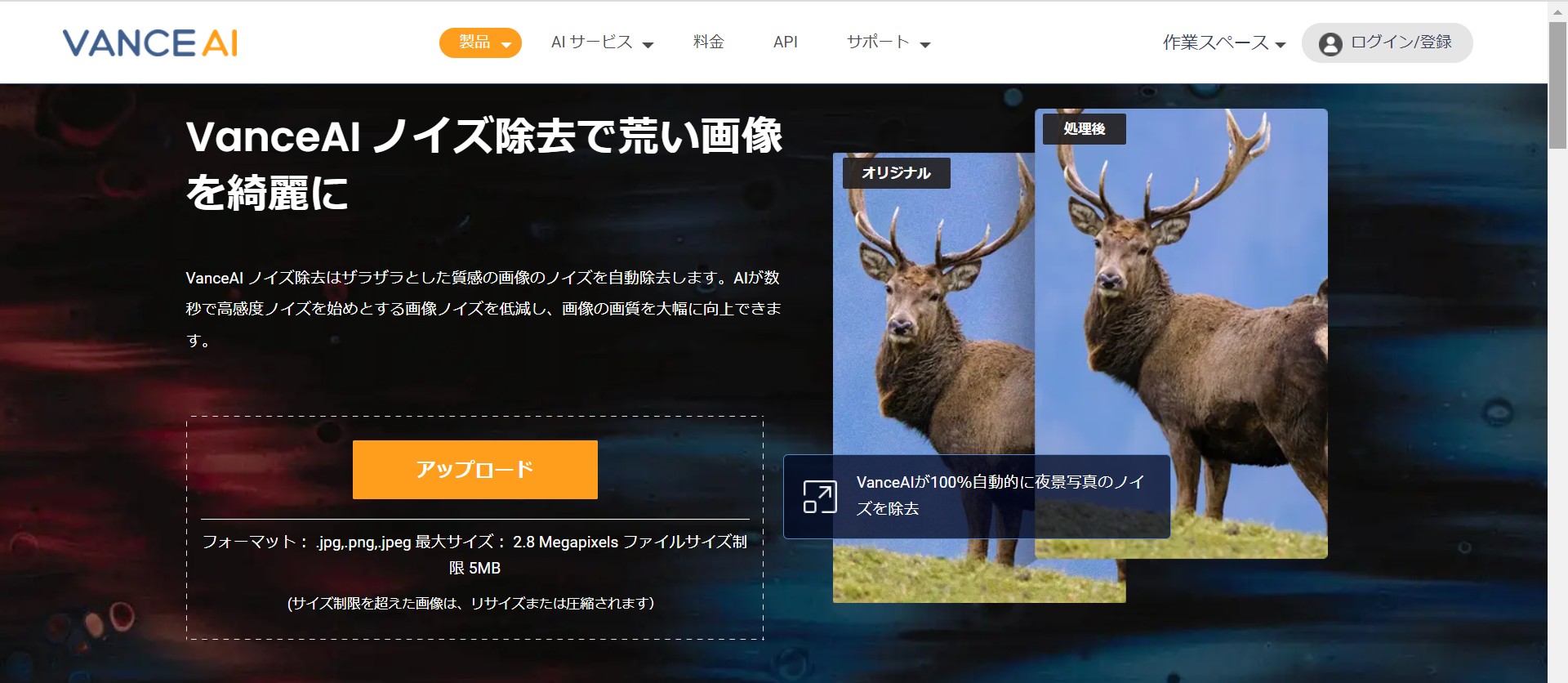Open the 製品 products dropdown

(480, 42)
